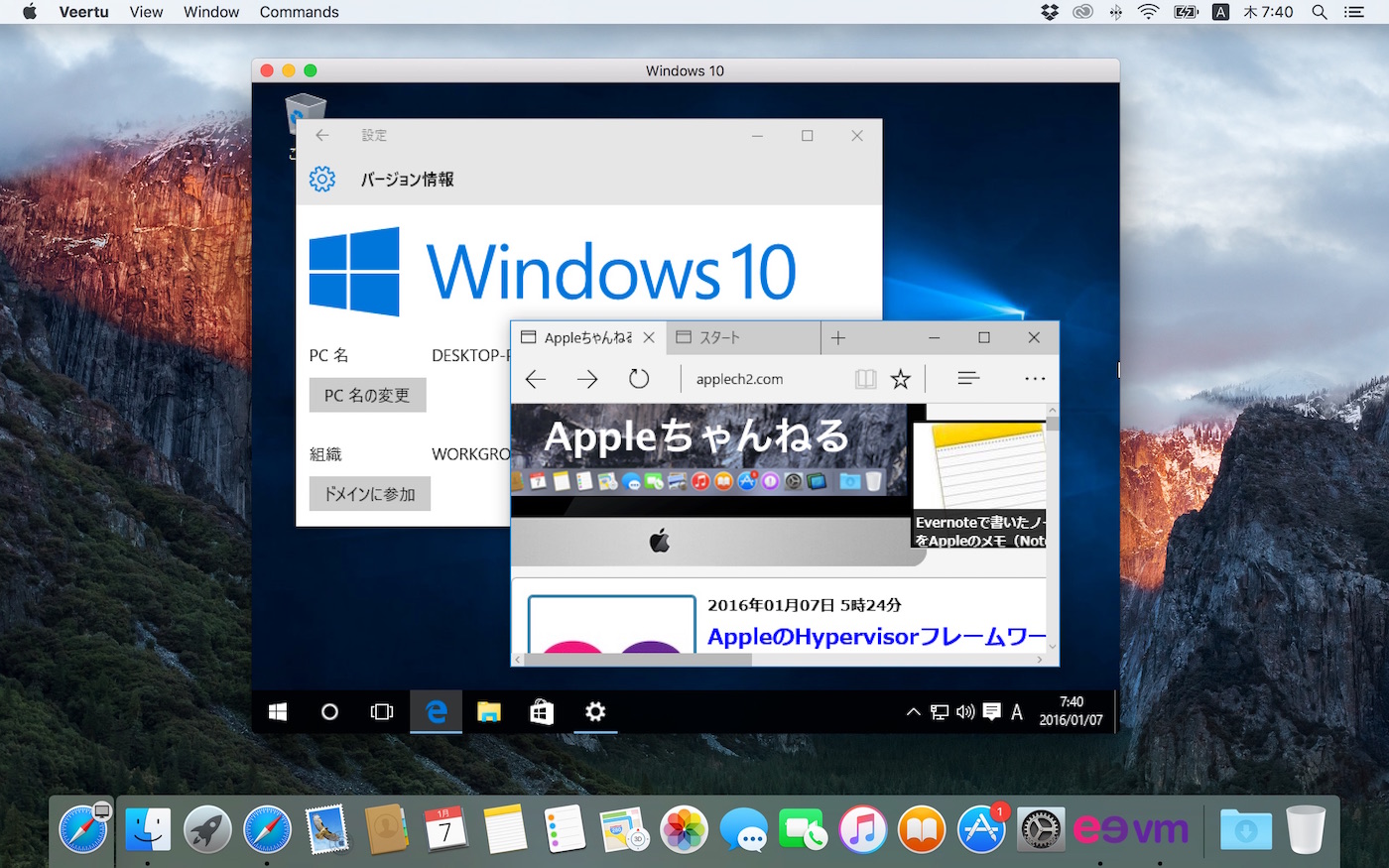Click the Wi-Fi status icon in the menu bar
The image size is (1389, 868).
1149,12
